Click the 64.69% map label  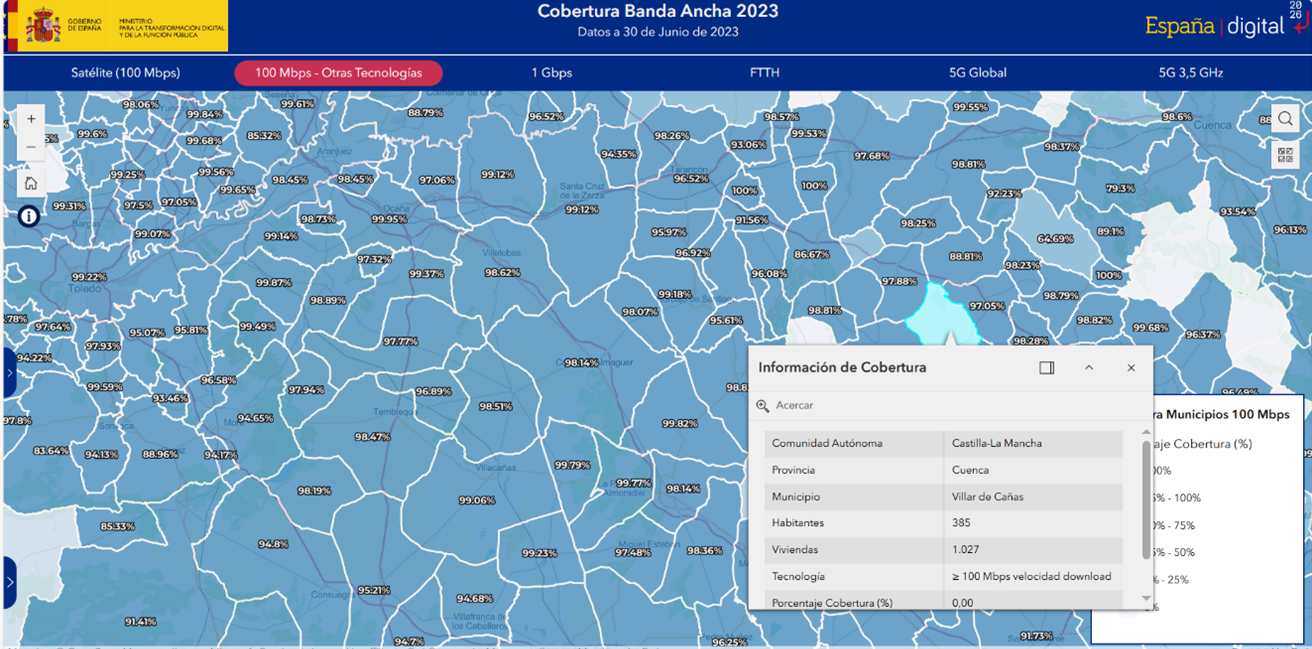click(1055, 239)
